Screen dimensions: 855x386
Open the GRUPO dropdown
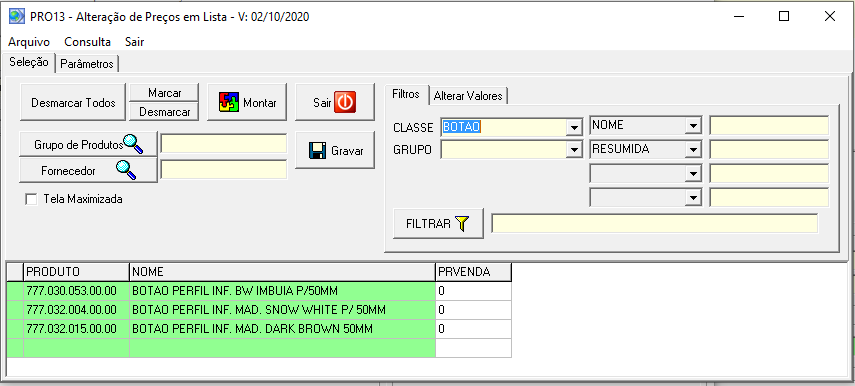coord(573,150)
